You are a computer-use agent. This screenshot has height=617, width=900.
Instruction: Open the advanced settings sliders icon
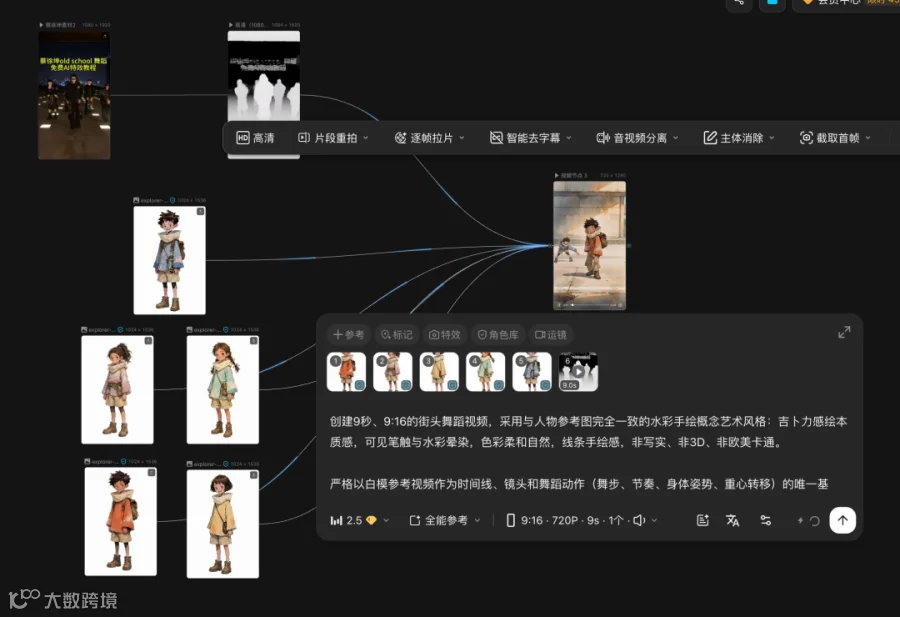[x=766, y=521]
